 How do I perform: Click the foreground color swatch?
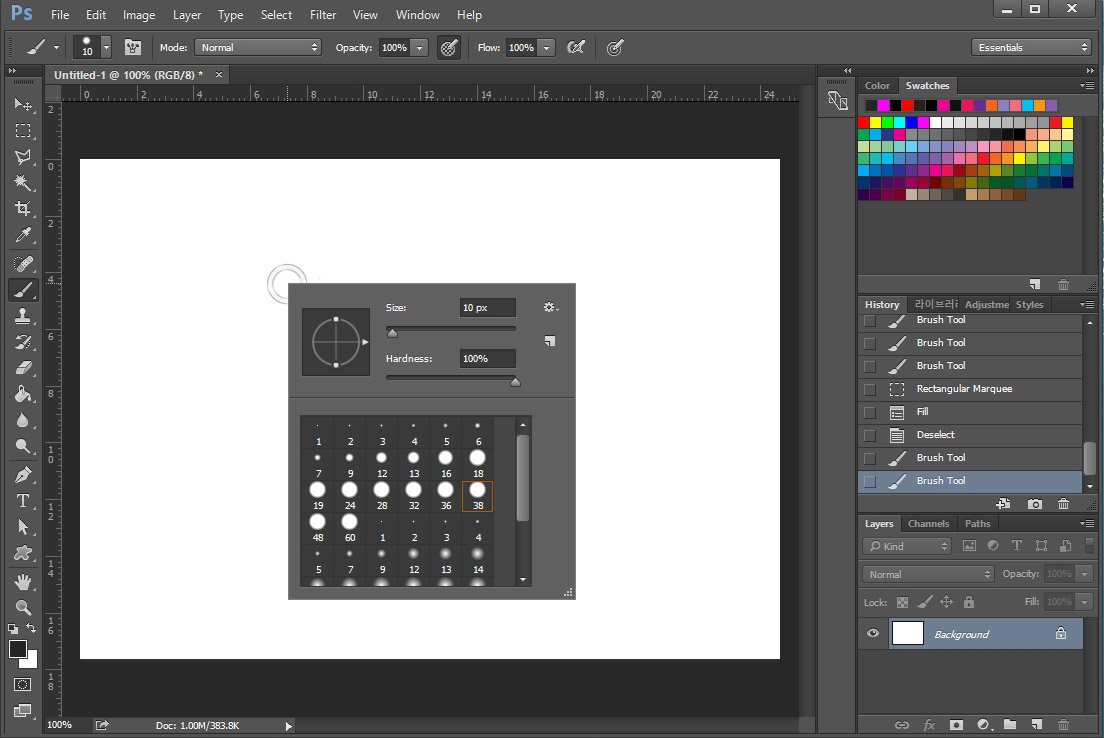[18, 649]
